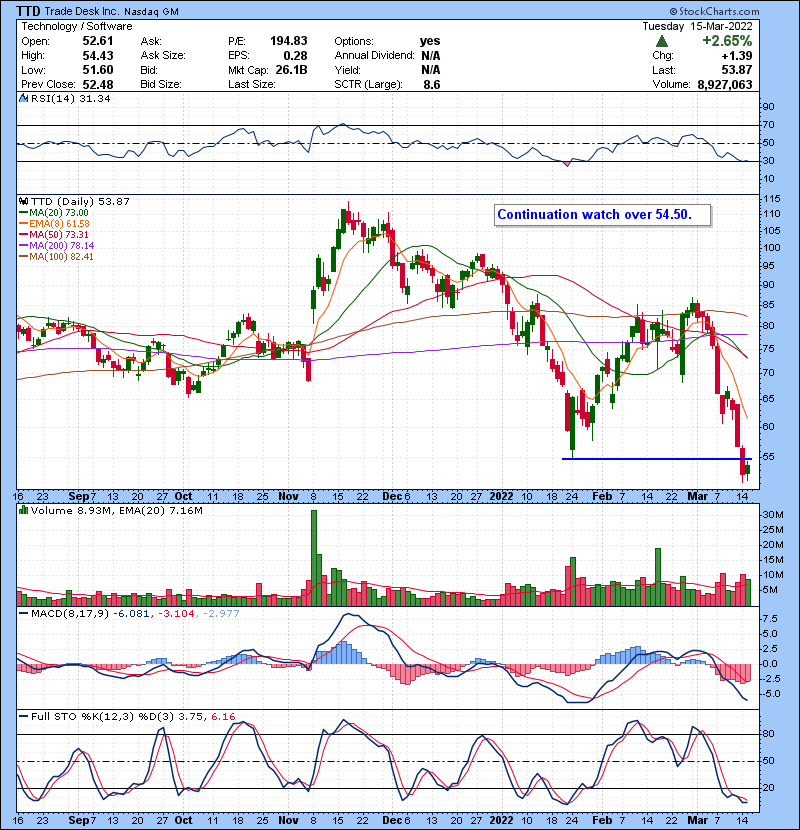Click the candlestick icon beside TTD (Daily)
Screen dimensions: 800x830
(23, 202)
